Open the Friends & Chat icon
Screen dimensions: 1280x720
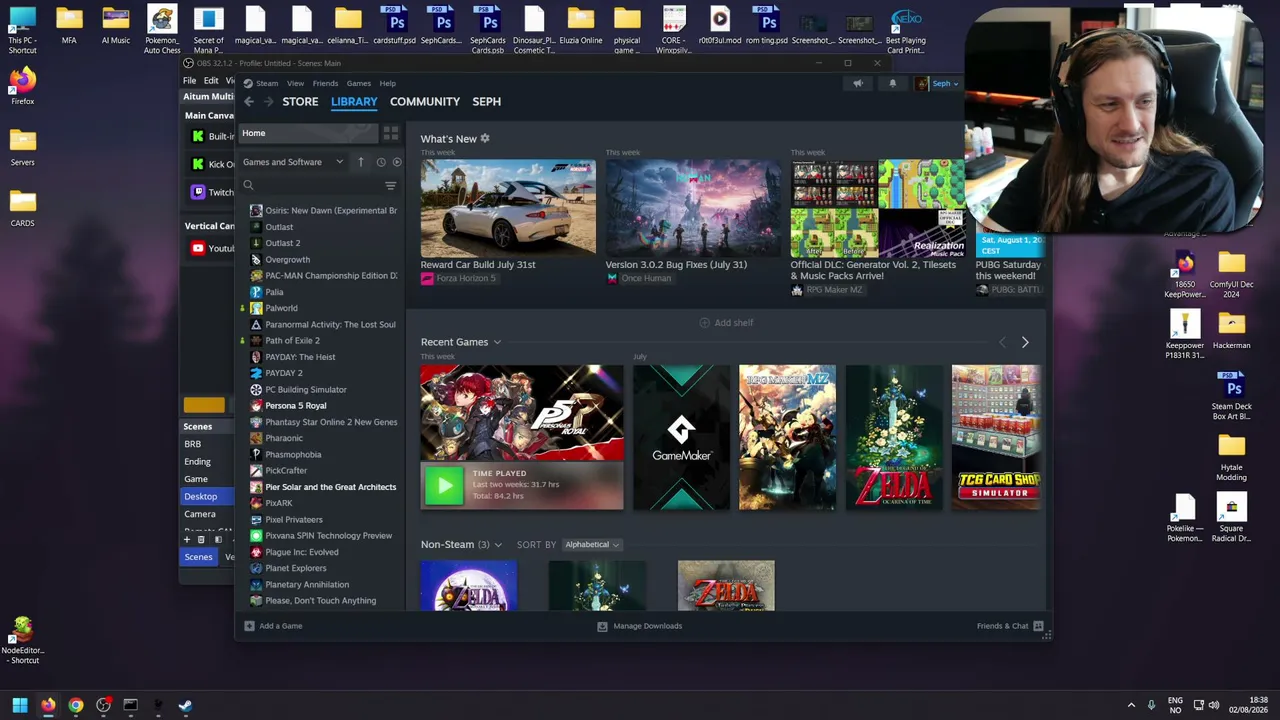(x=1038, y=626)
